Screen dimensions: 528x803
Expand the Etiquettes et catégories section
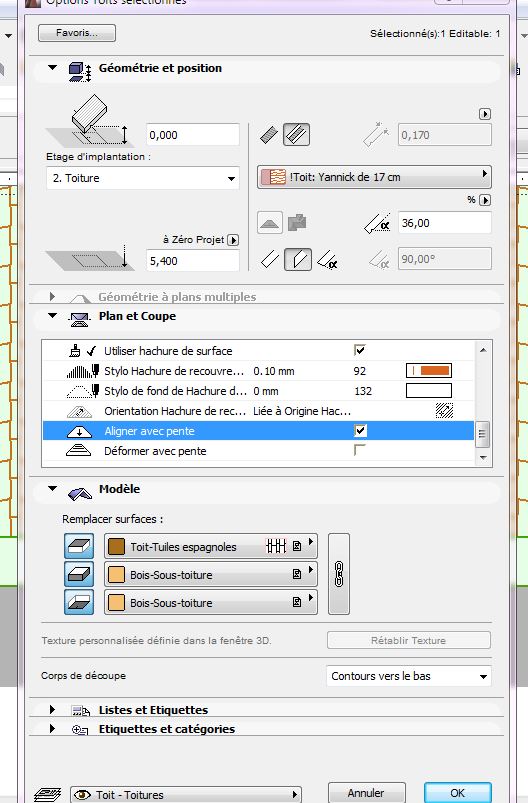(x=52, y=728)
